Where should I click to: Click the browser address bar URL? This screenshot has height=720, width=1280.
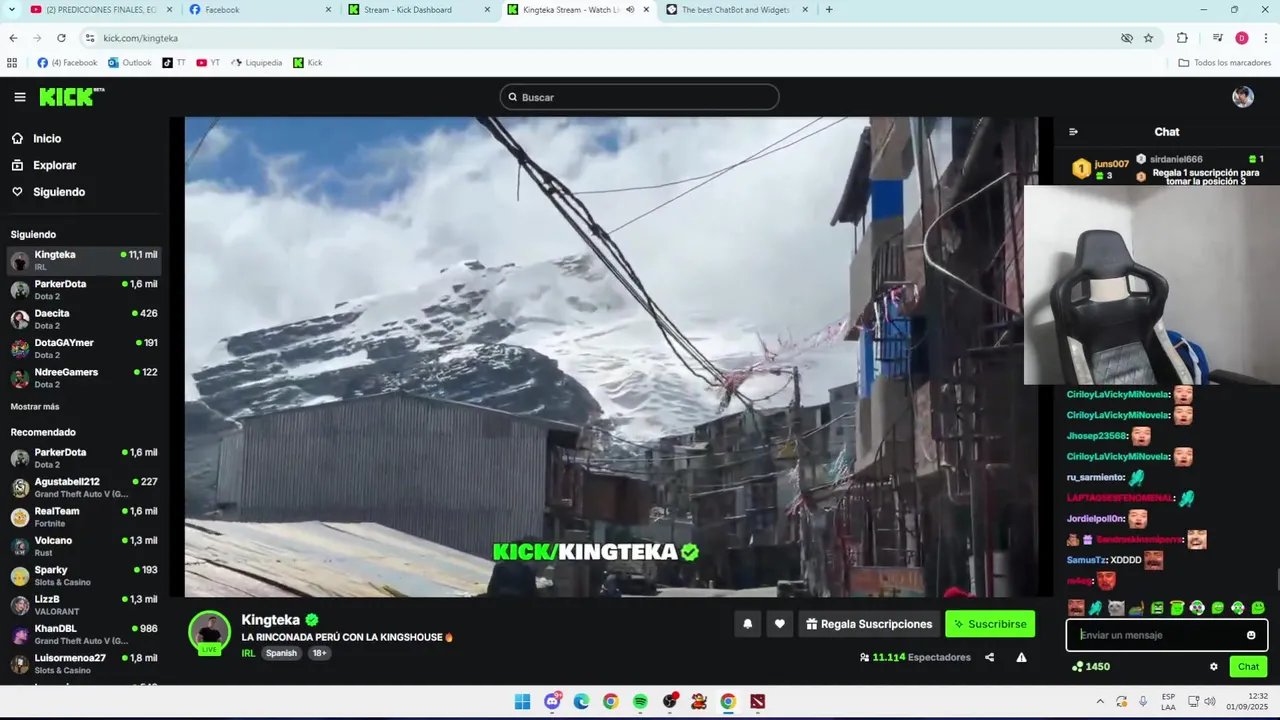pos(140,38)
